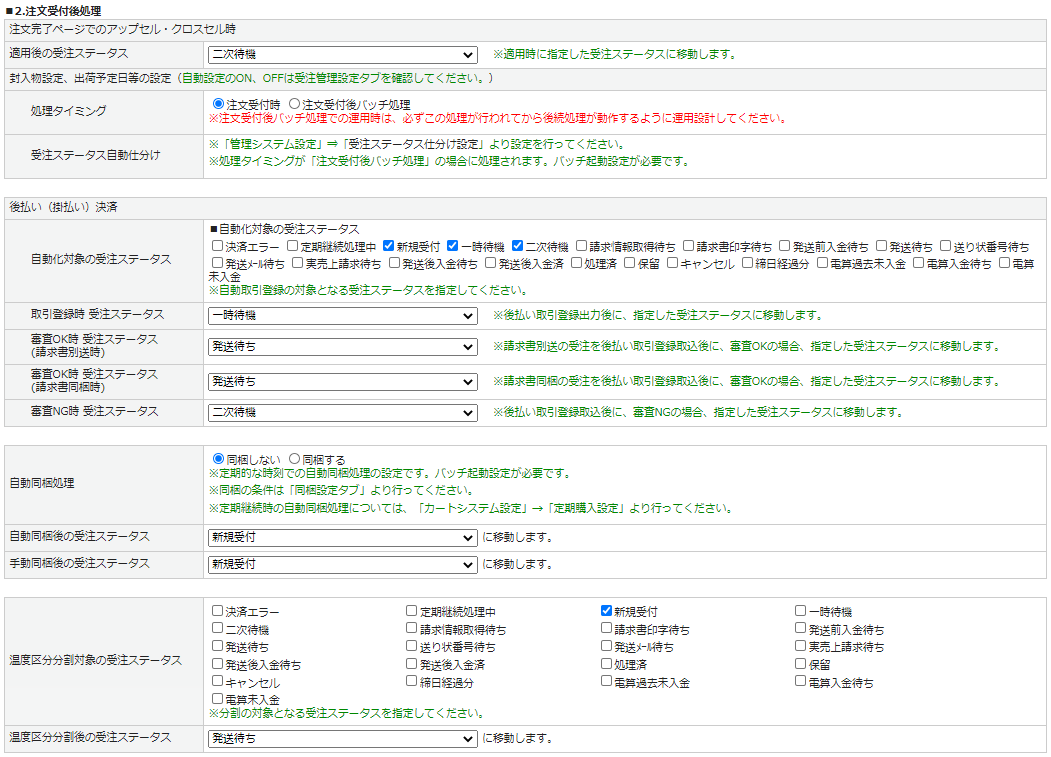1051x757 pixels.
Task: Open the 取引登録時 受注ステータス dropdown
Action: pyautogui.click(x=342, y=316)
